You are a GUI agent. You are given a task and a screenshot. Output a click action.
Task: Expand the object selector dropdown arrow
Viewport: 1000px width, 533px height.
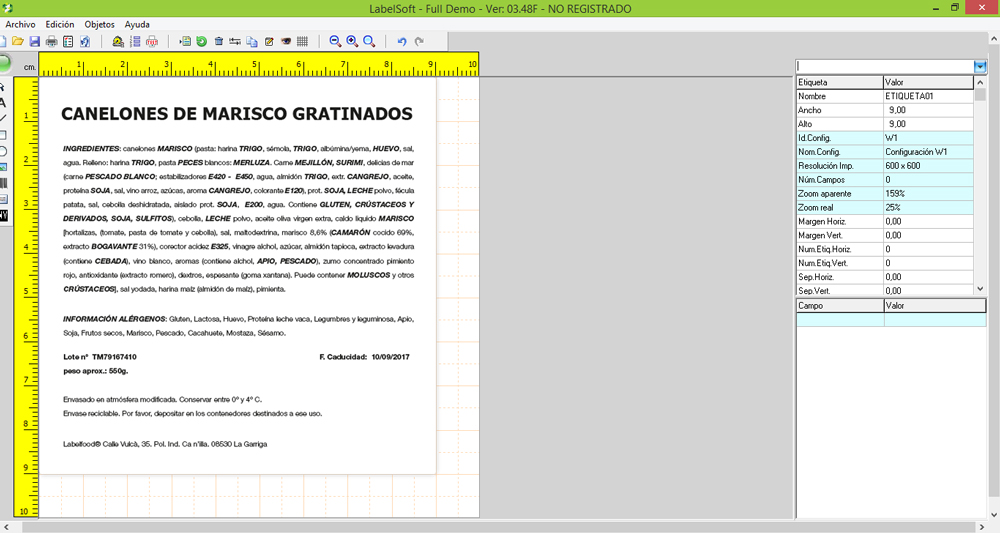(x=980, y=66)
